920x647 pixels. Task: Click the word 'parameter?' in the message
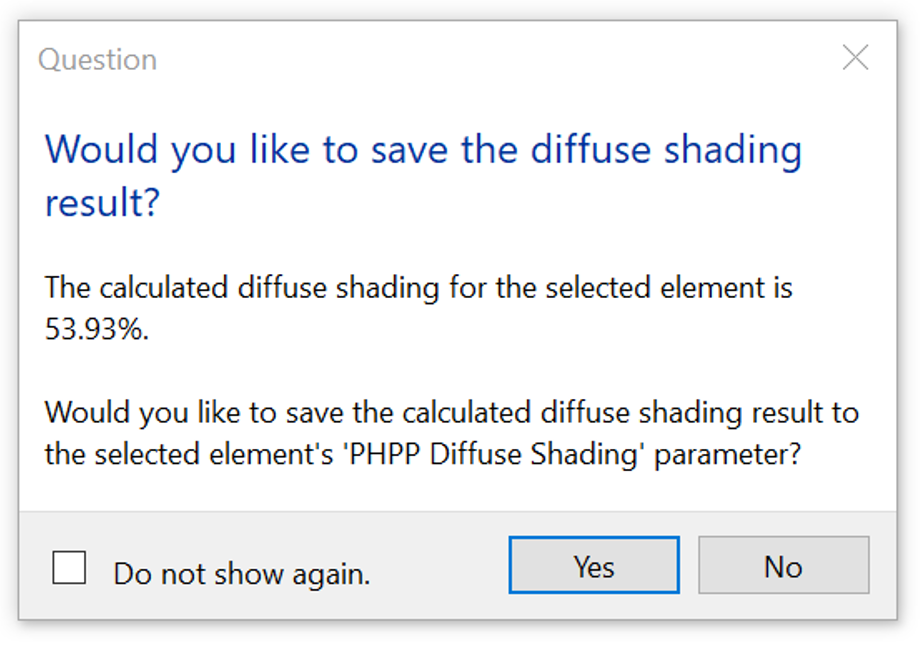point(728,455)
